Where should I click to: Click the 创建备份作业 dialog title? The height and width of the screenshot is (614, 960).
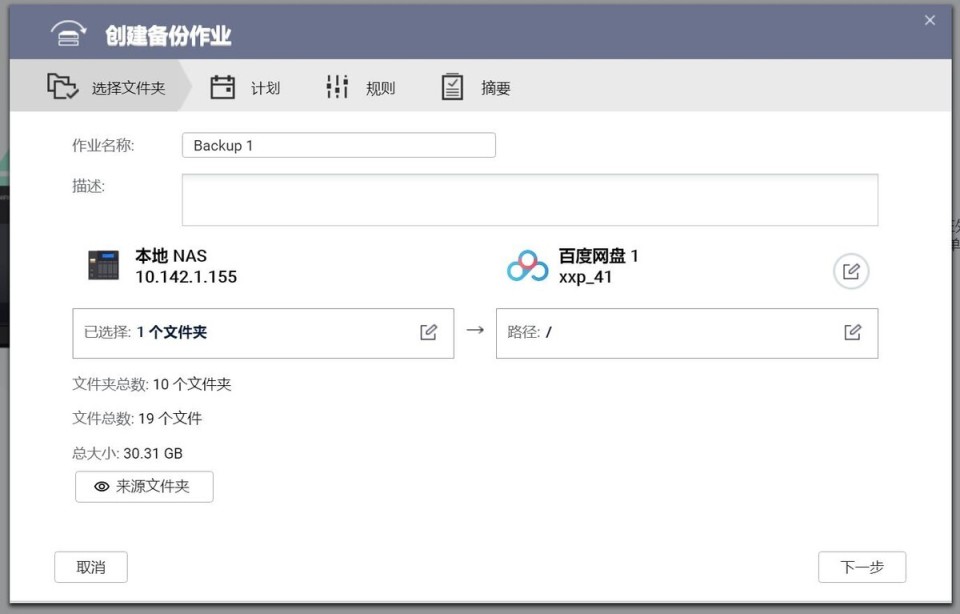pyautogui.click(x=168, y=36)
